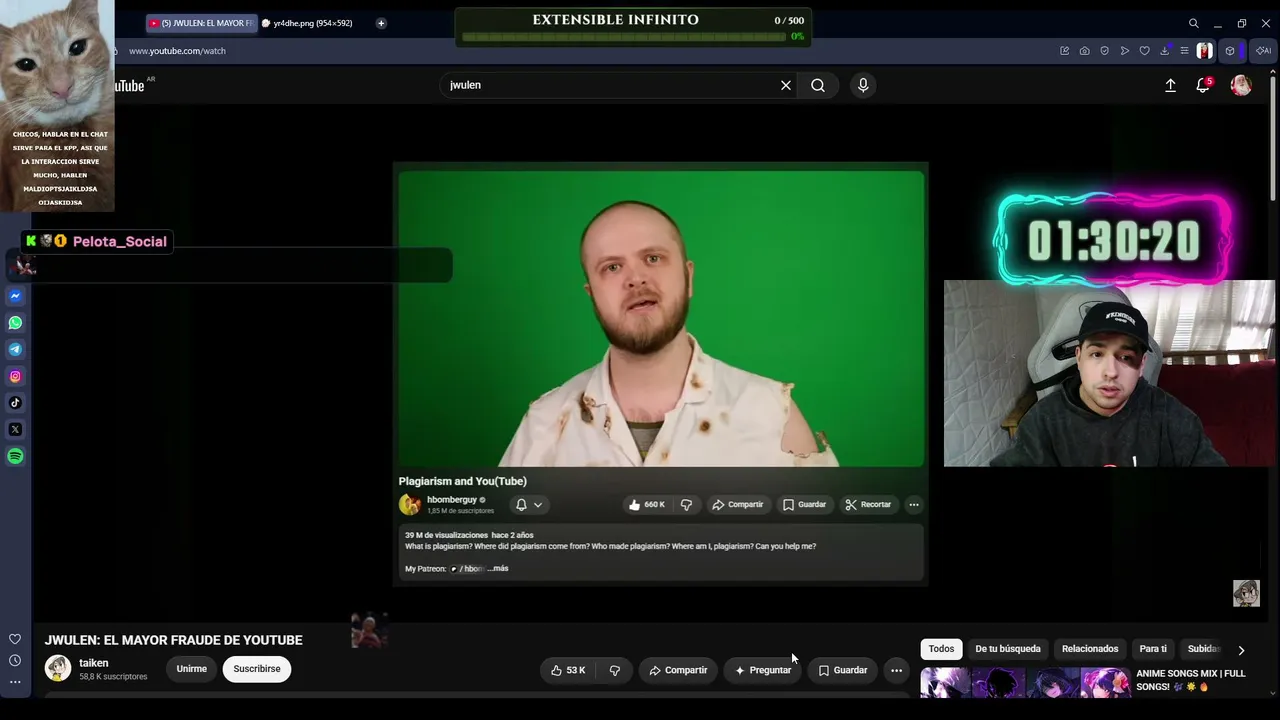
Task: Subscribe to taiken with Suscribirse
Action: (x=257, y=669)
